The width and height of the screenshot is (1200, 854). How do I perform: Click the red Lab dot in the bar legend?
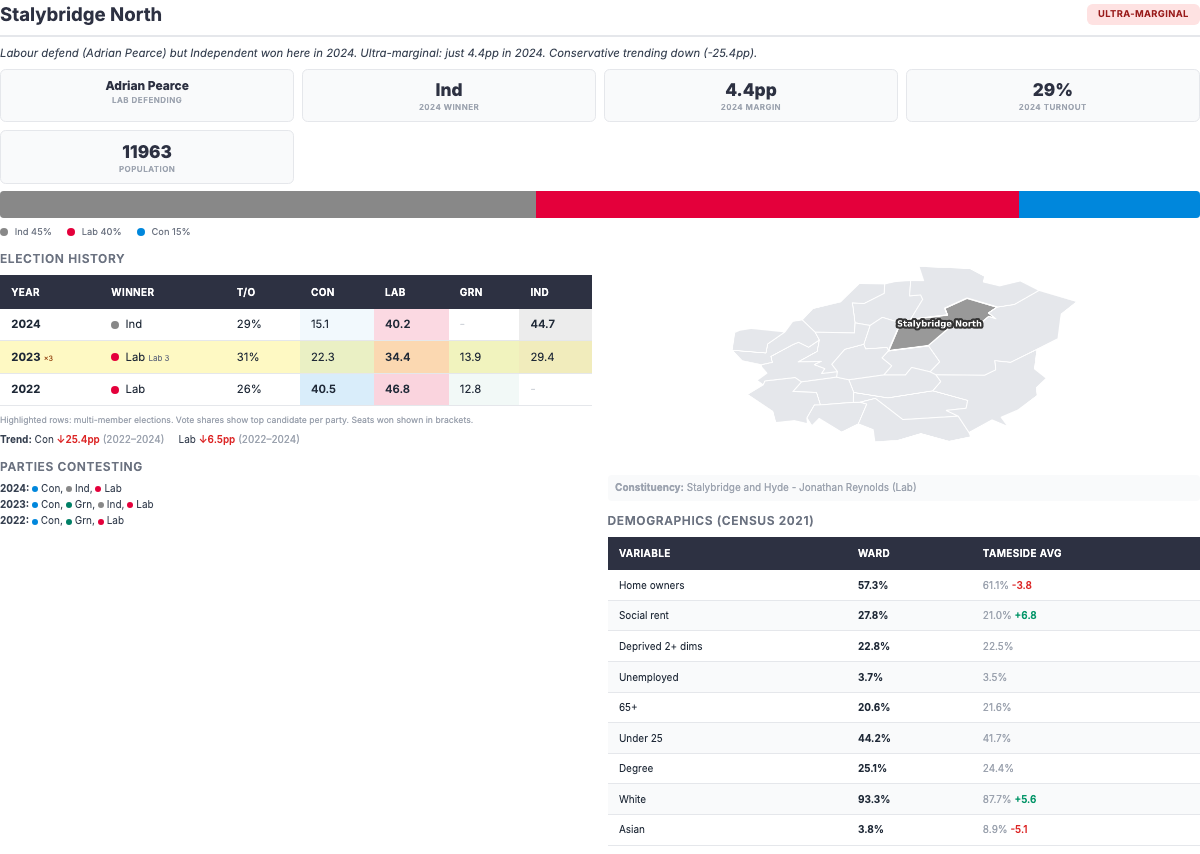point(71,231)
